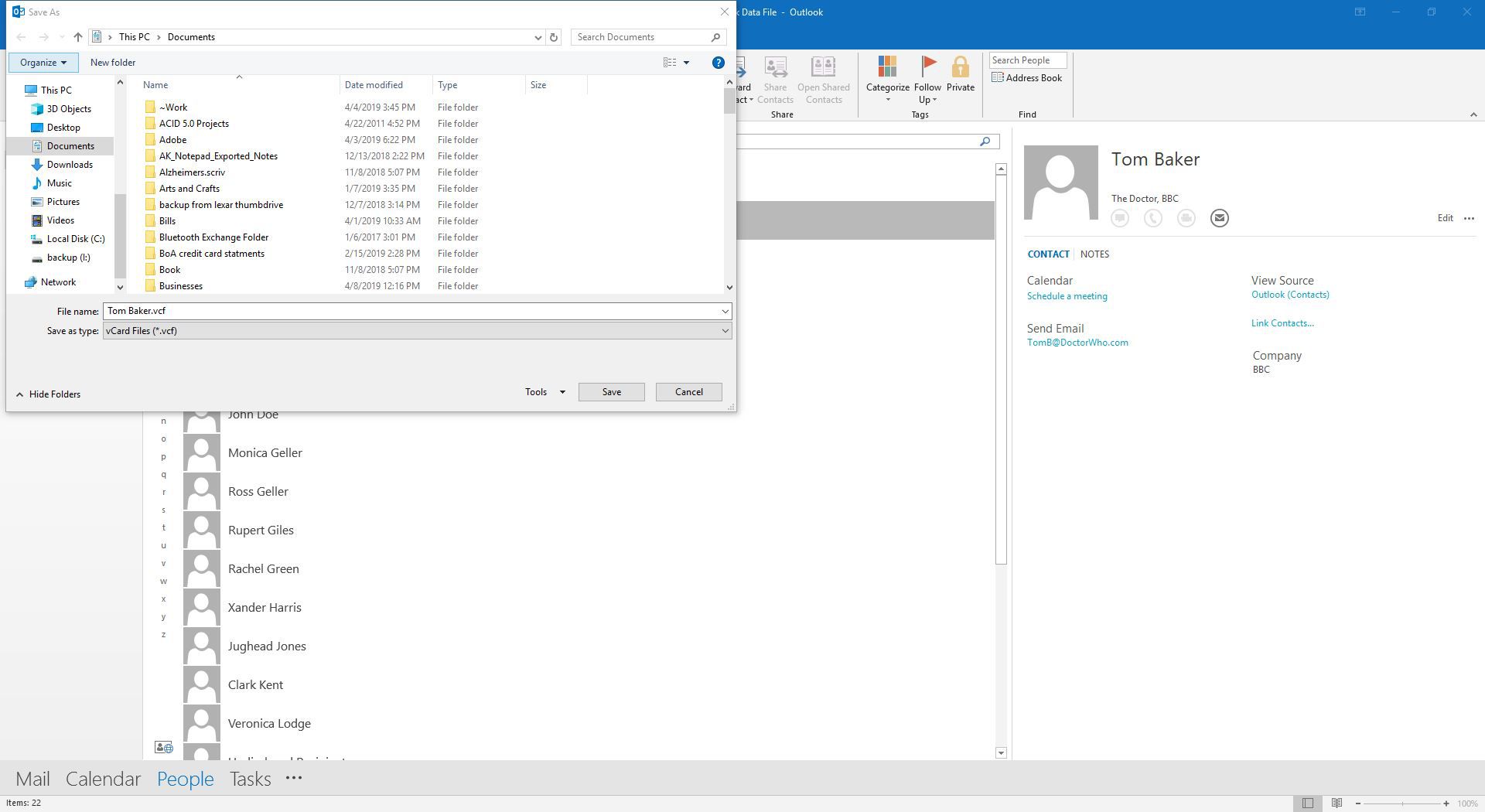Open ribbon display options in Outlook title bar

[x=1360, y=12]
